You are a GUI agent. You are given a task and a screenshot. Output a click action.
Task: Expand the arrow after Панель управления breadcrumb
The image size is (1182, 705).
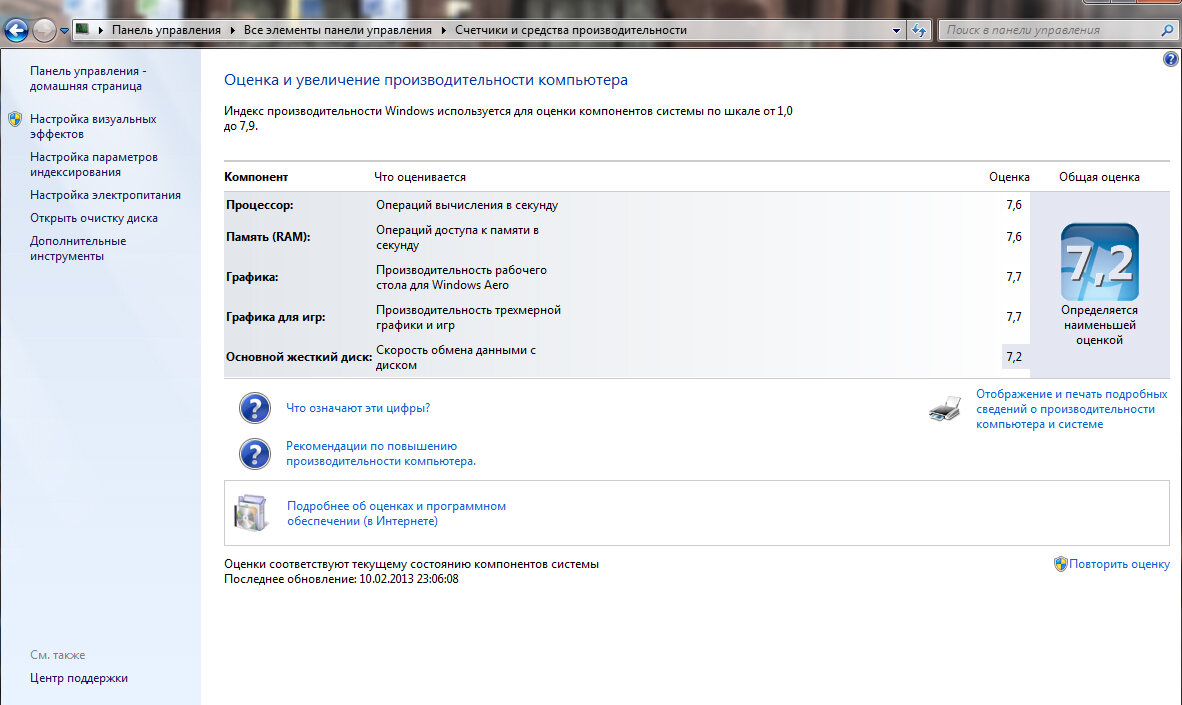(x=232, y=30)
